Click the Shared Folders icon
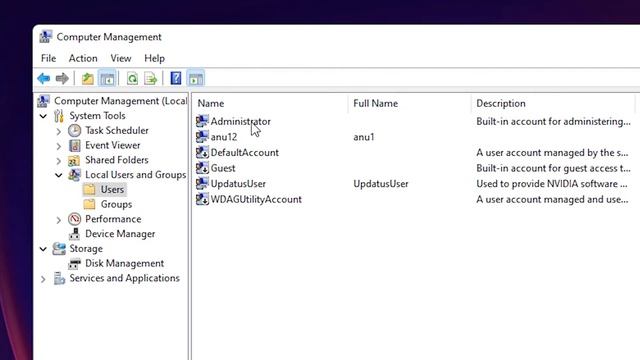Image resolution: width=640 pixels, height=360 pixels. [74, 160]
